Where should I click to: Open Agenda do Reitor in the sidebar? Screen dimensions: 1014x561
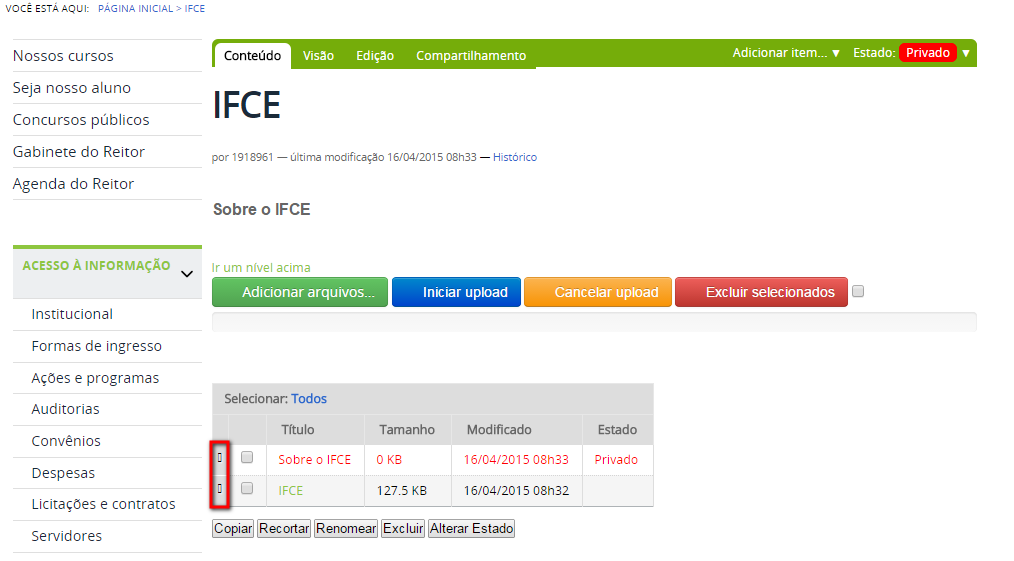coord(73,184)
